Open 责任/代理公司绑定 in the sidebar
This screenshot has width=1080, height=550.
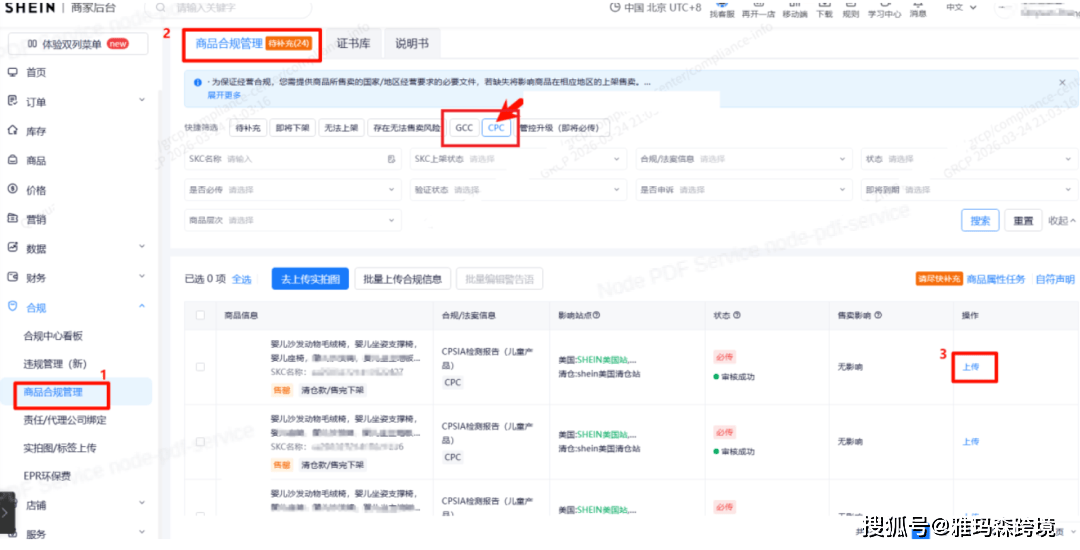[65, 420]
